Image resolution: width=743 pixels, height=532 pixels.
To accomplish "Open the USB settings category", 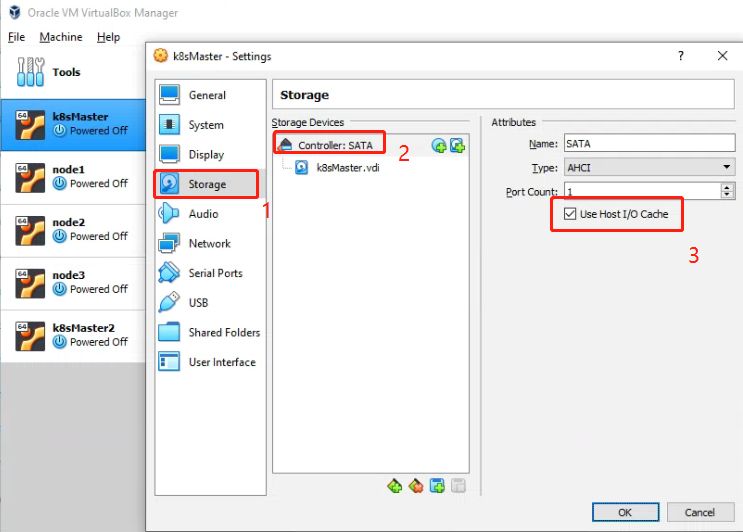I will click(x=210, y=303).
